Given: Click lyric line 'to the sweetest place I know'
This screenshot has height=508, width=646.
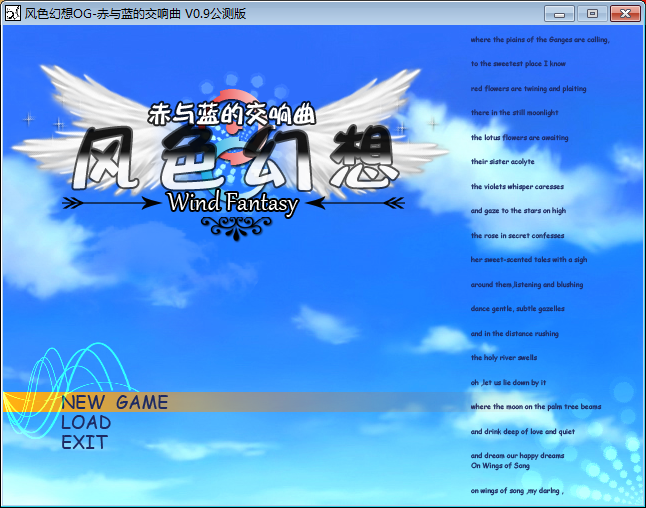Looking at the screenshot, I should coord(518,63).
